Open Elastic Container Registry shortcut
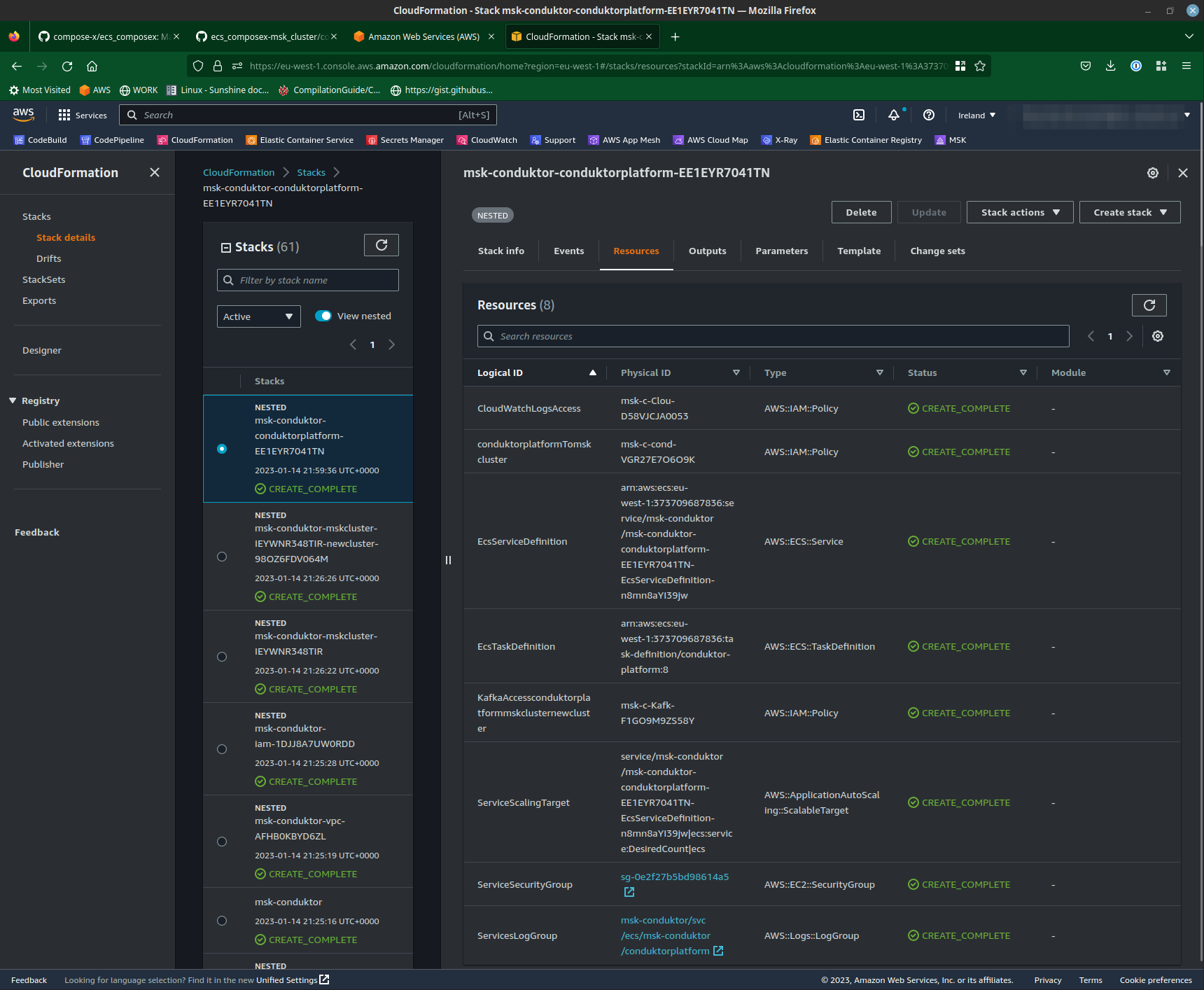 point(866,140)
